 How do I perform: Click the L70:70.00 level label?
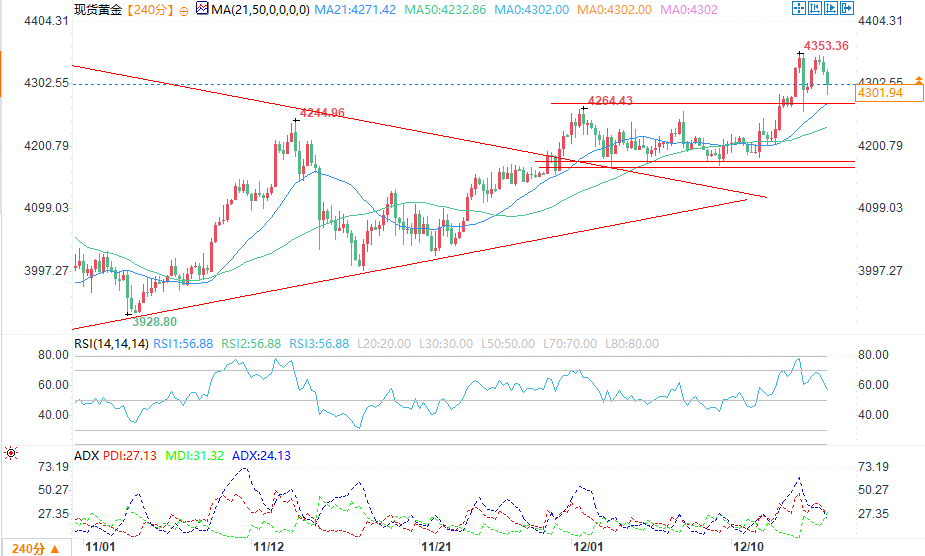tap(570, 344)
